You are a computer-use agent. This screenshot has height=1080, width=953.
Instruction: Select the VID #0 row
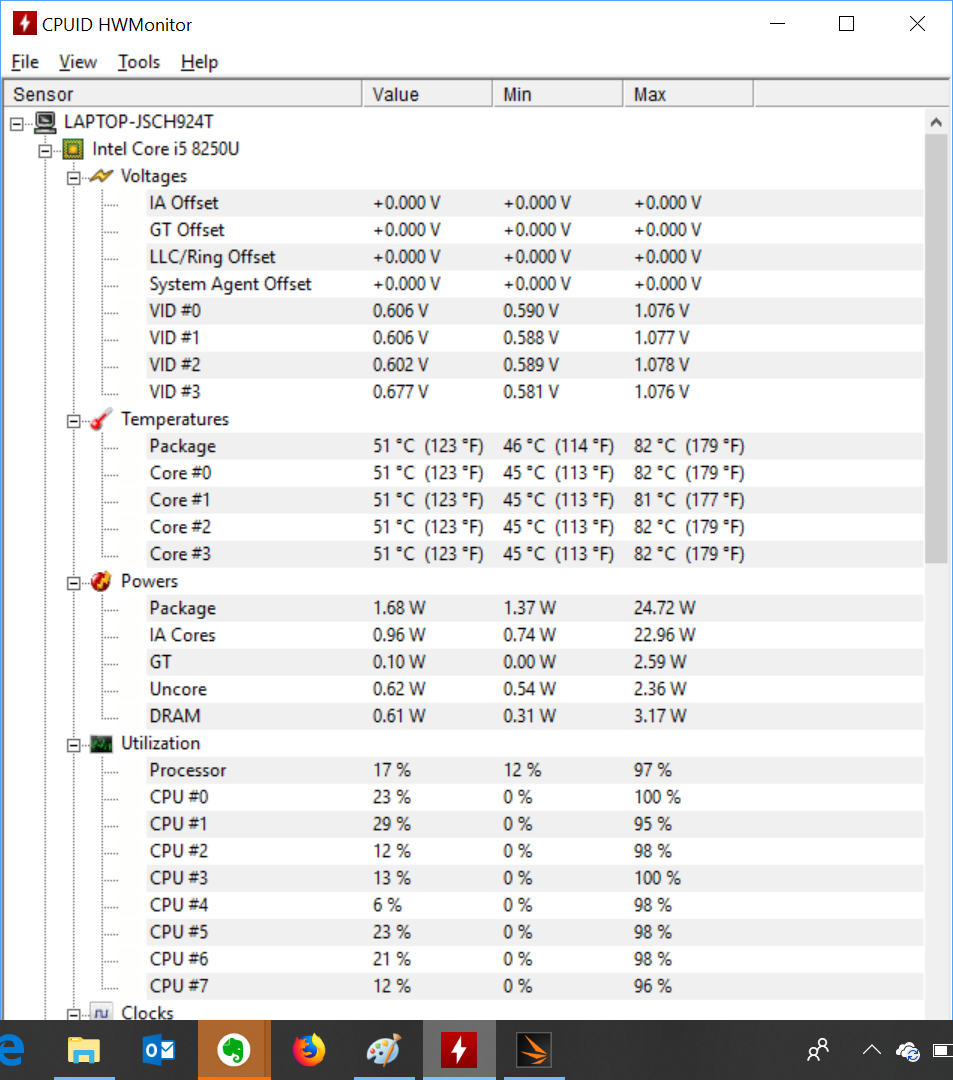point(535,311)
